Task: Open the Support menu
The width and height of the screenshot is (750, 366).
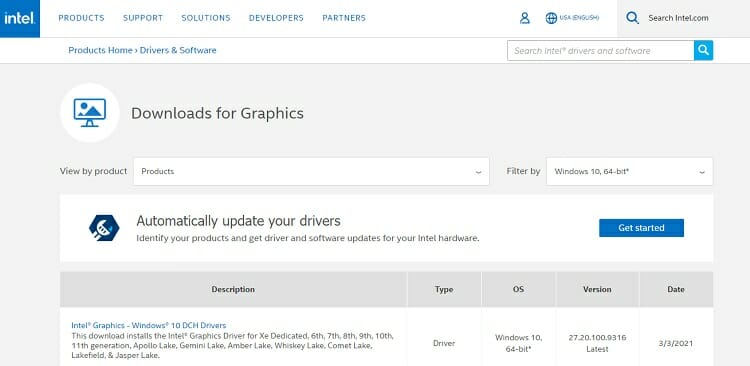Action: [143, 18]
